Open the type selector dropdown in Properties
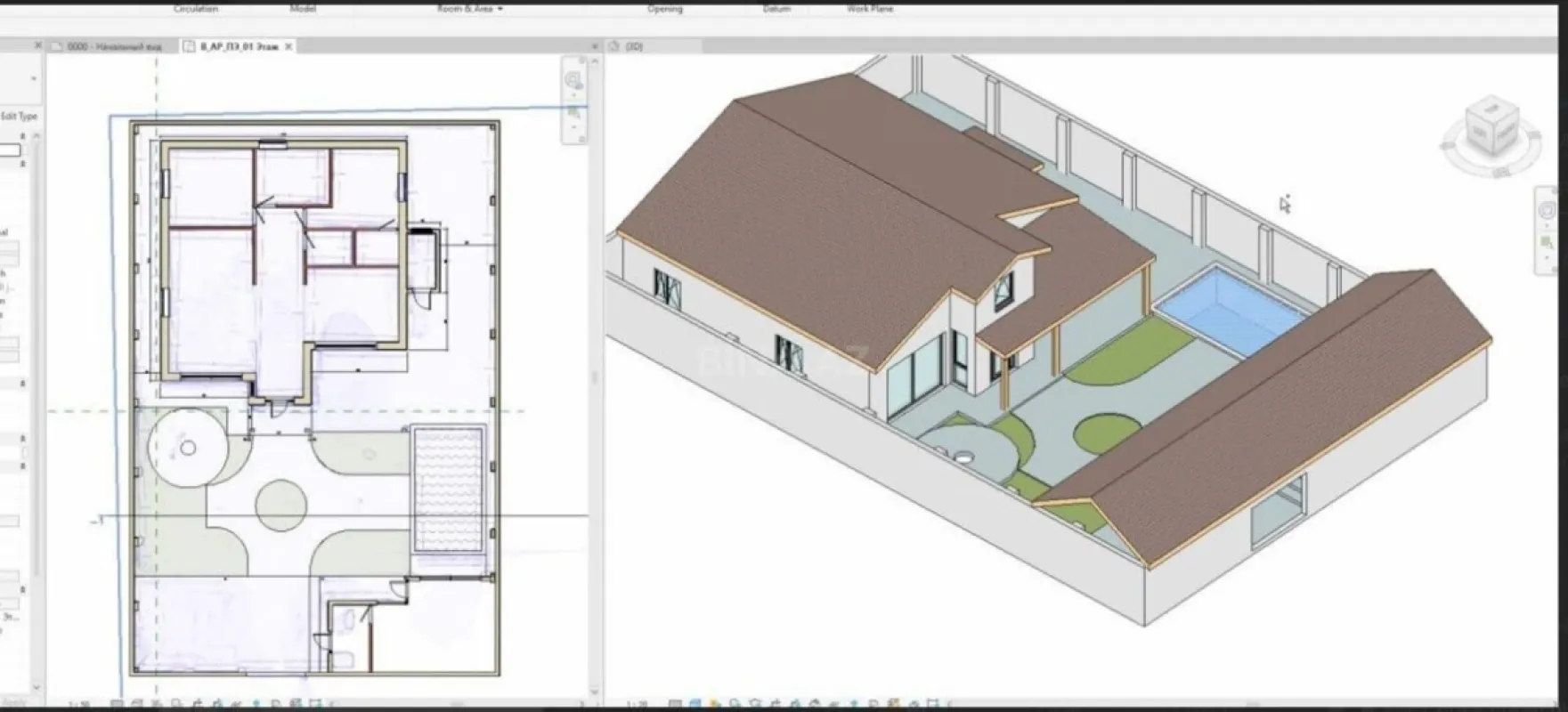 34,78
